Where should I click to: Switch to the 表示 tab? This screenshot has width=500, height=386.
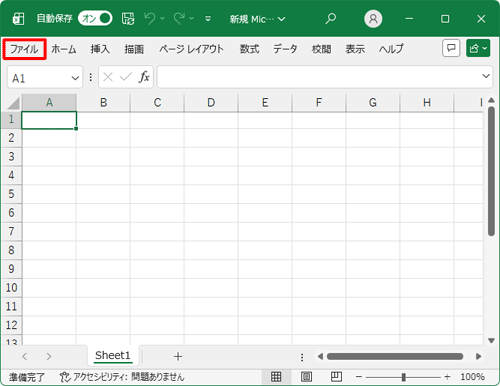[355, 49]
